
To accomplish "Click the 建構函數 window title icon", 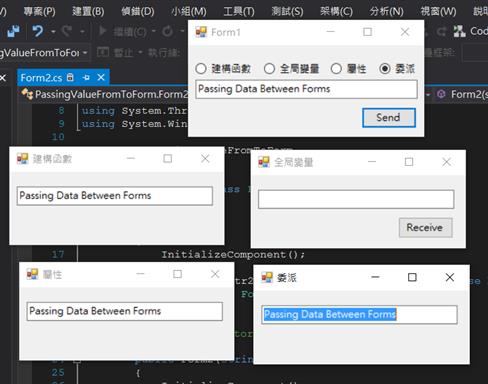I will [x=22, y=159].
